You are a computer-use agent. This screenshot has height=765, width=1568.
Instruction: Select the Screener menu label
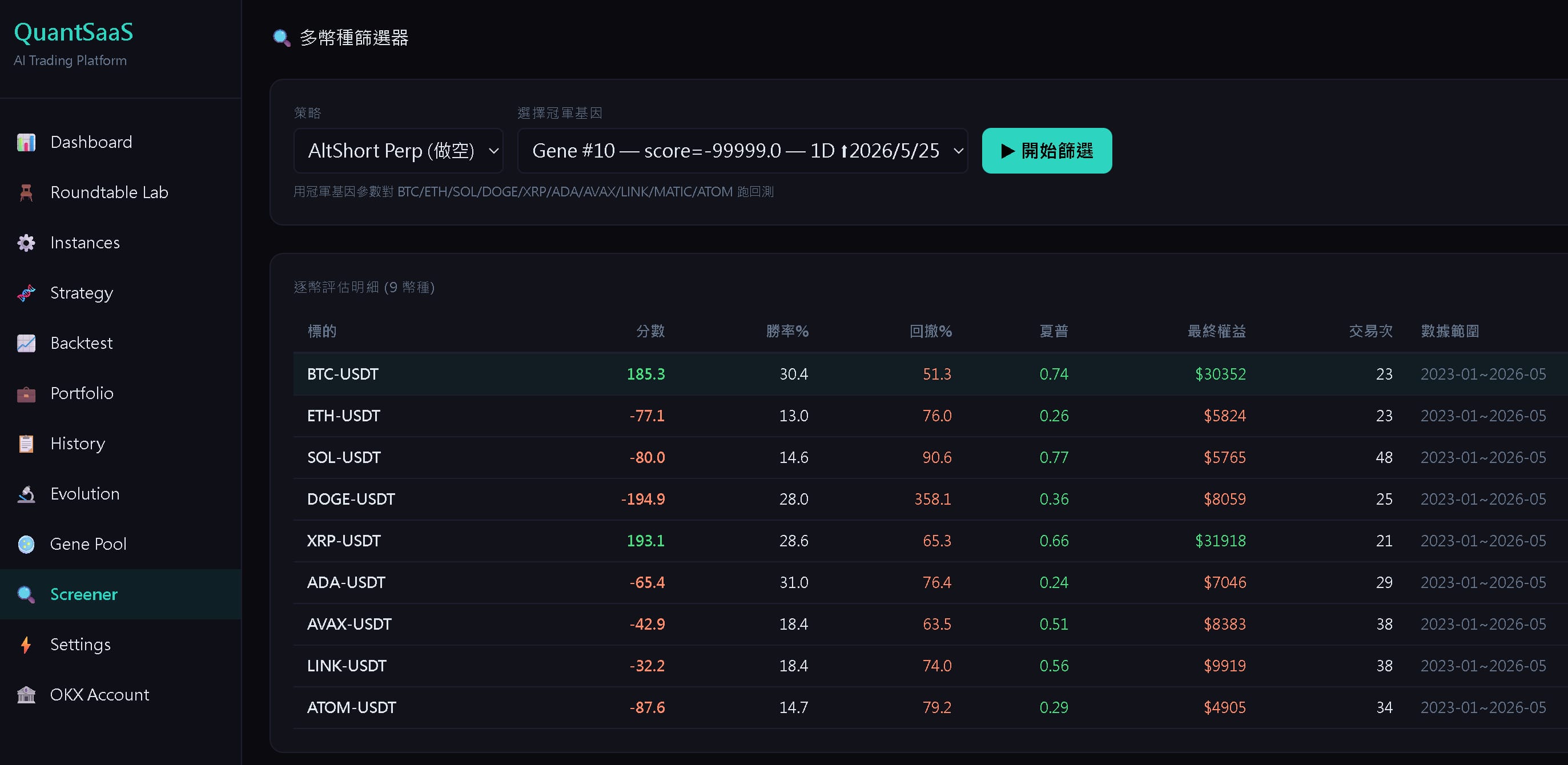(84, 595)
